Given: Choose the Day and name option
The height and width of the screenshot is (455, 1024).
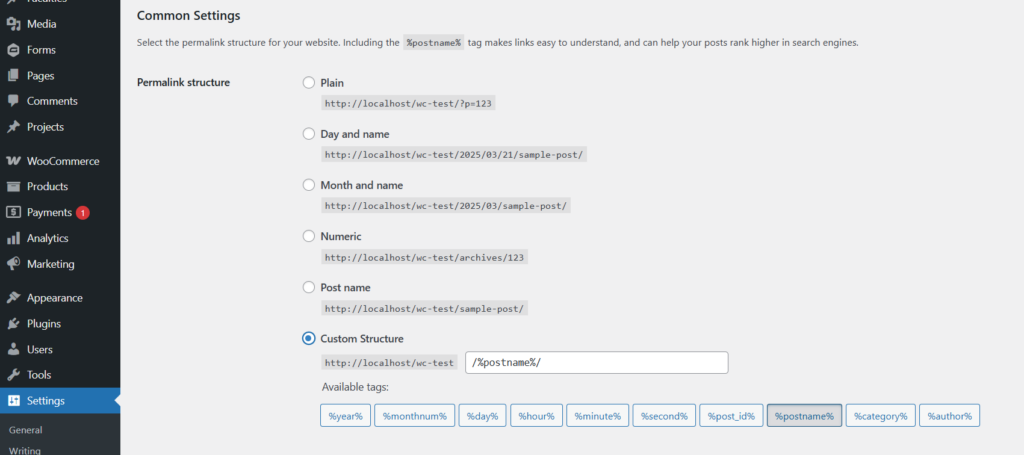Looking at the screenshot, I should pos(309,134).
